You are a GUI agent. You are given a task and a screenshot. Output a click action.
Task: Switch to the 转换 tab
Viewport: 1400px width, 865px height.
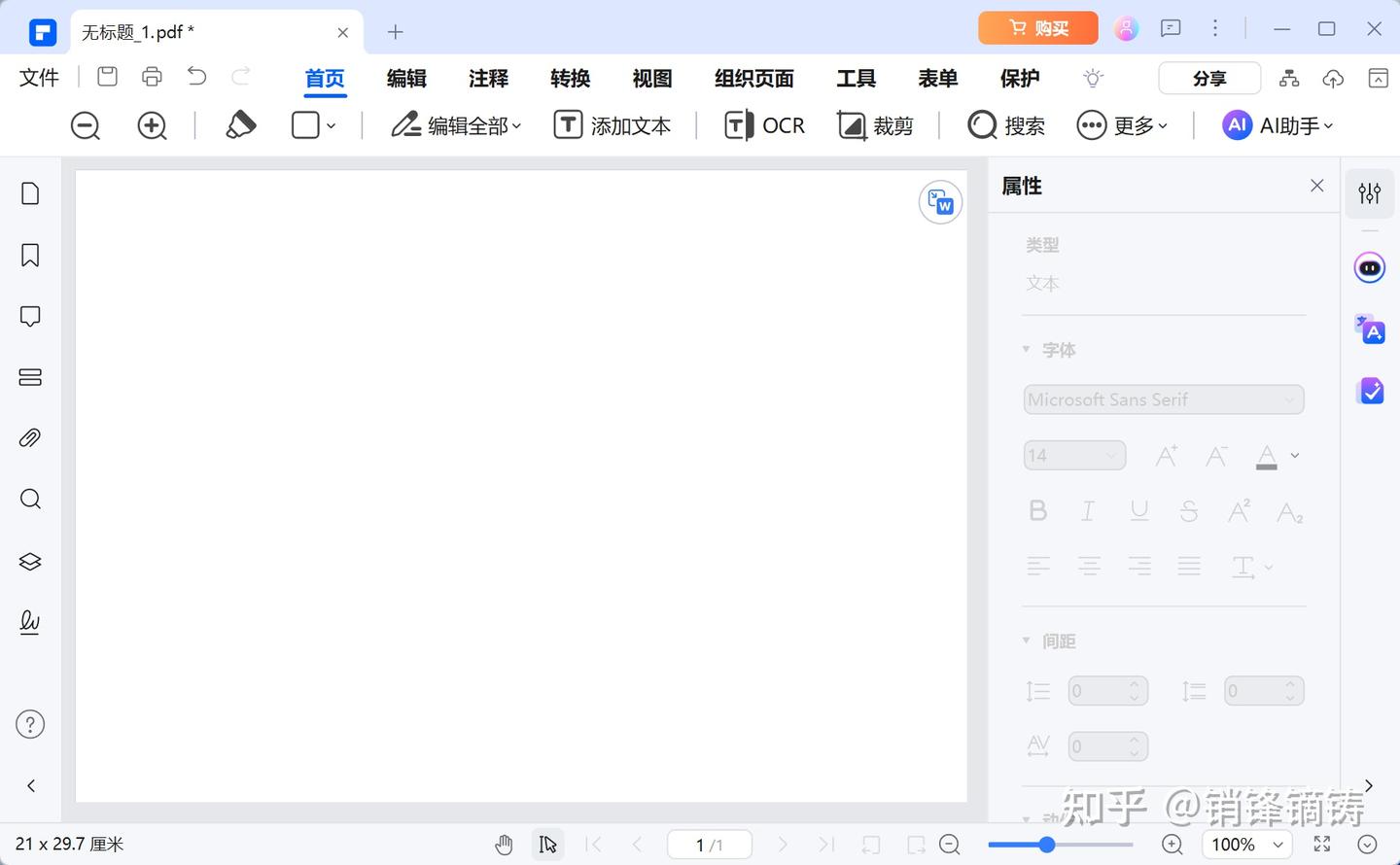570,78
